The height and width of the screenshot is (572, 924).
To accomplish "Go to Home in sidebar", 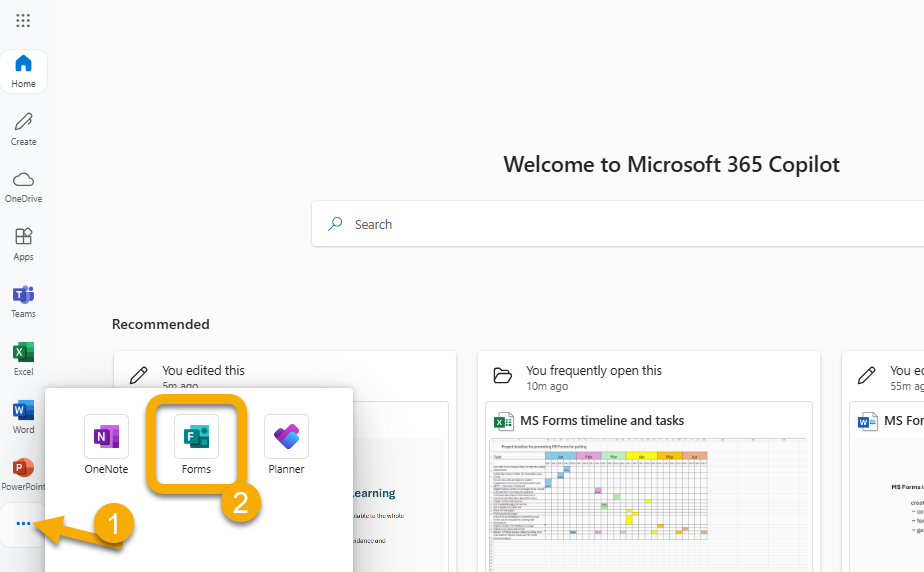I will point(23,71).
